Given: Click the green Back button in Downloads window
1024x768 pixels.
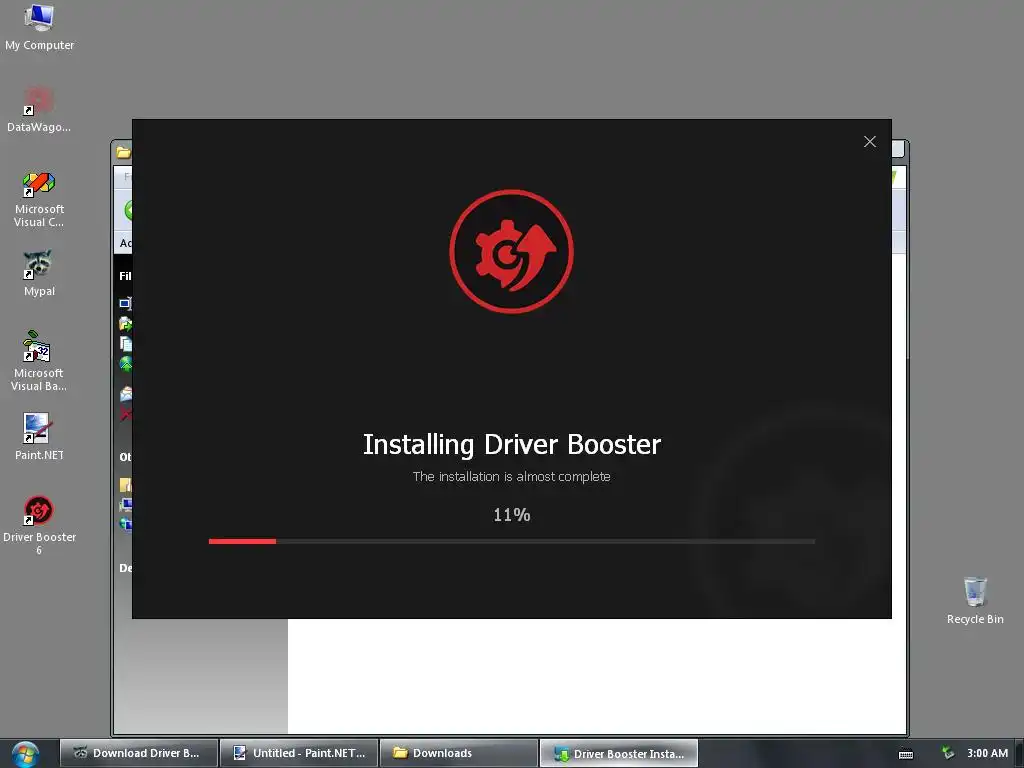Looking at the screenshot, I should pos(128,210).
